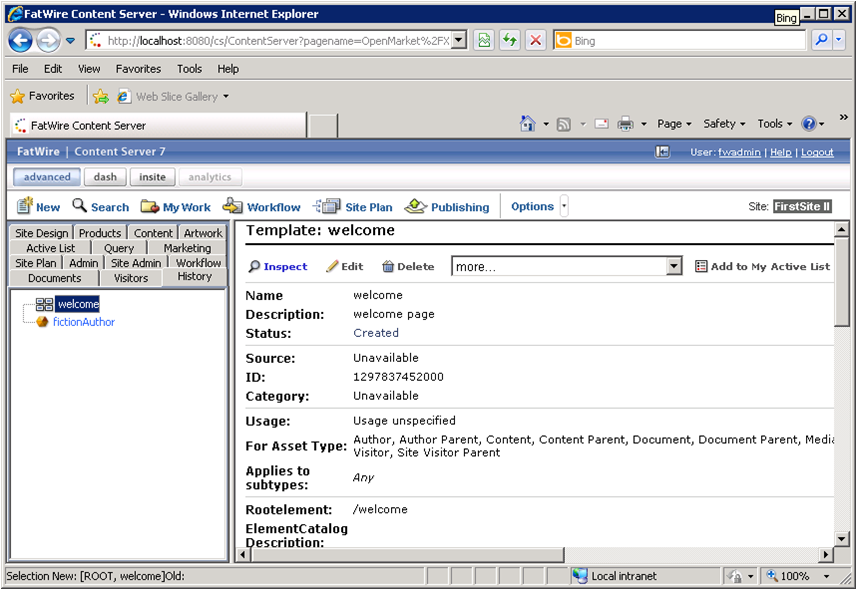Open the Favorites menu
This screenshot has height=590, width=857.
[x=138, y=69]
